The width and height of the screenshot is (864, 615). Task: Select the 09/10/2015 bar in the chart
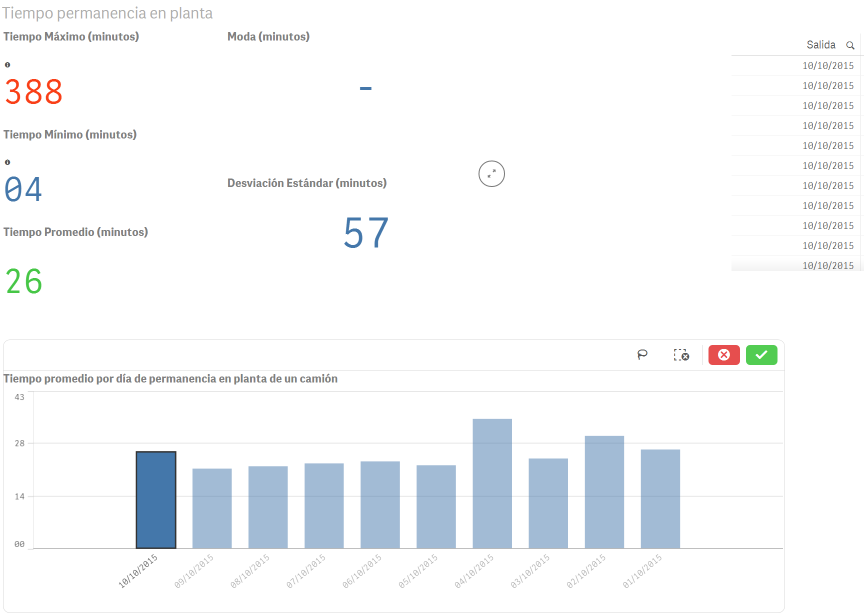212,508
